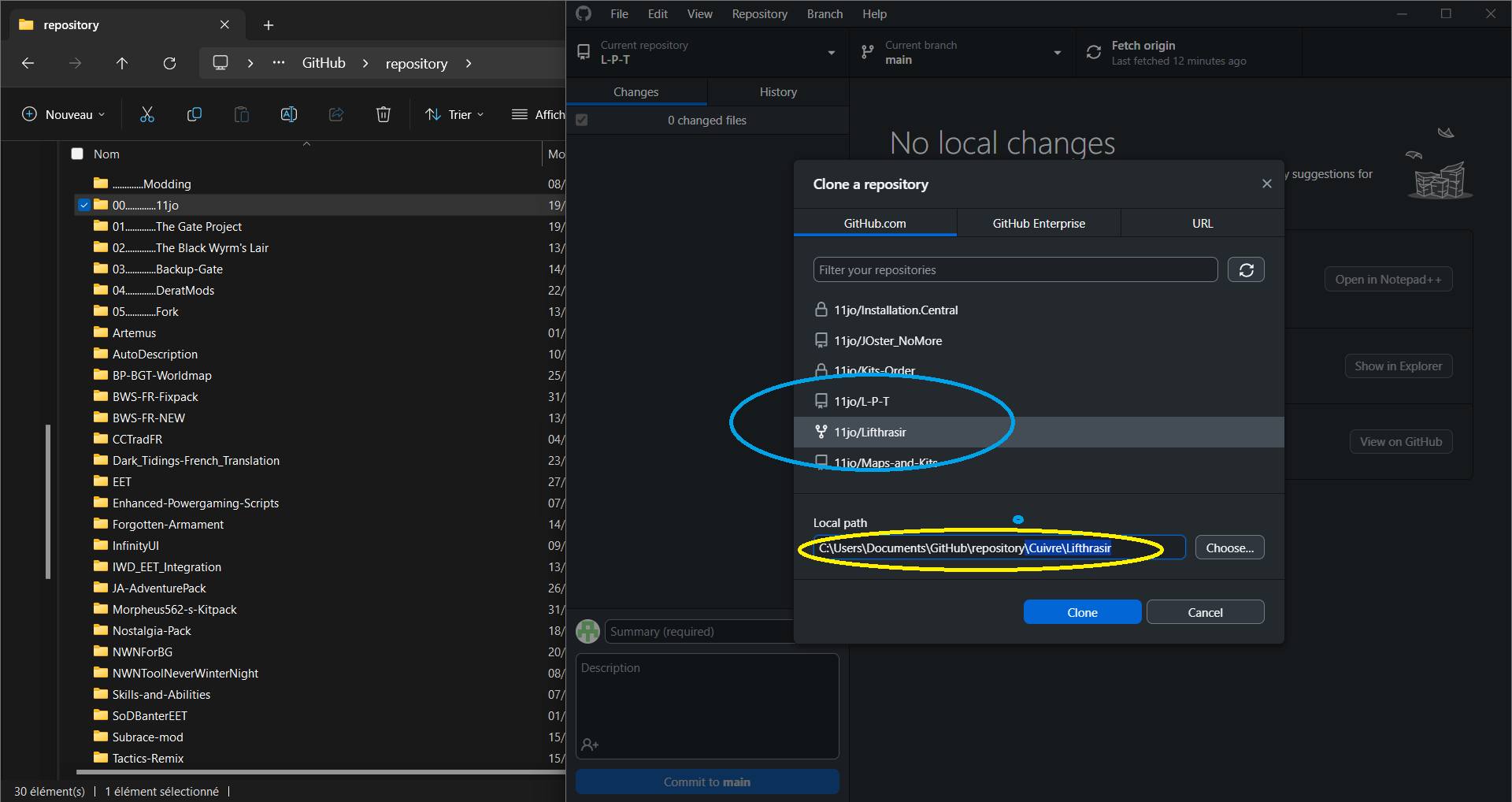Open the Branch menu

pyautogui.click(x=825, y=14)
